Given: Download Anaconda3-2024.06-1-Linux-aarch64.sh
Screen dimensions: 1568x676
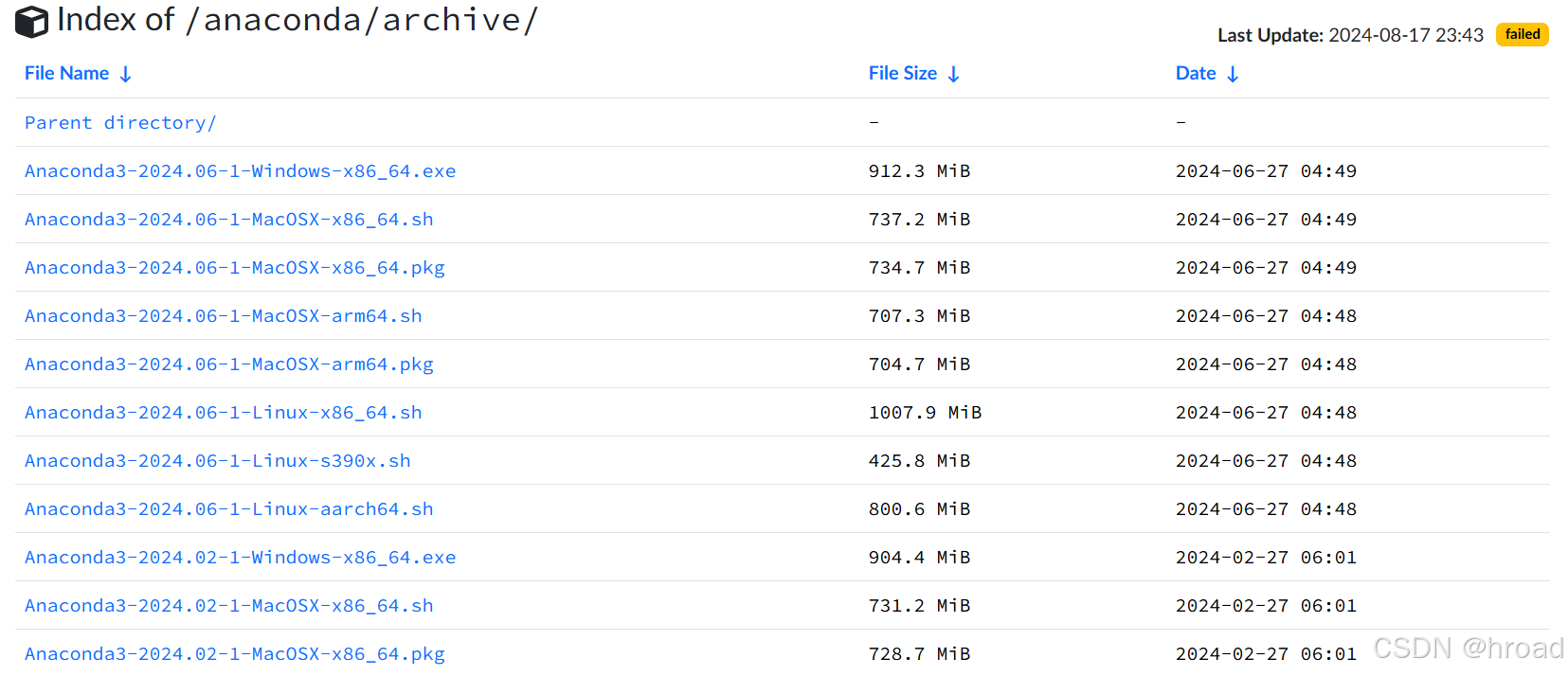Looking at the screenshot, I should (229, 509).
